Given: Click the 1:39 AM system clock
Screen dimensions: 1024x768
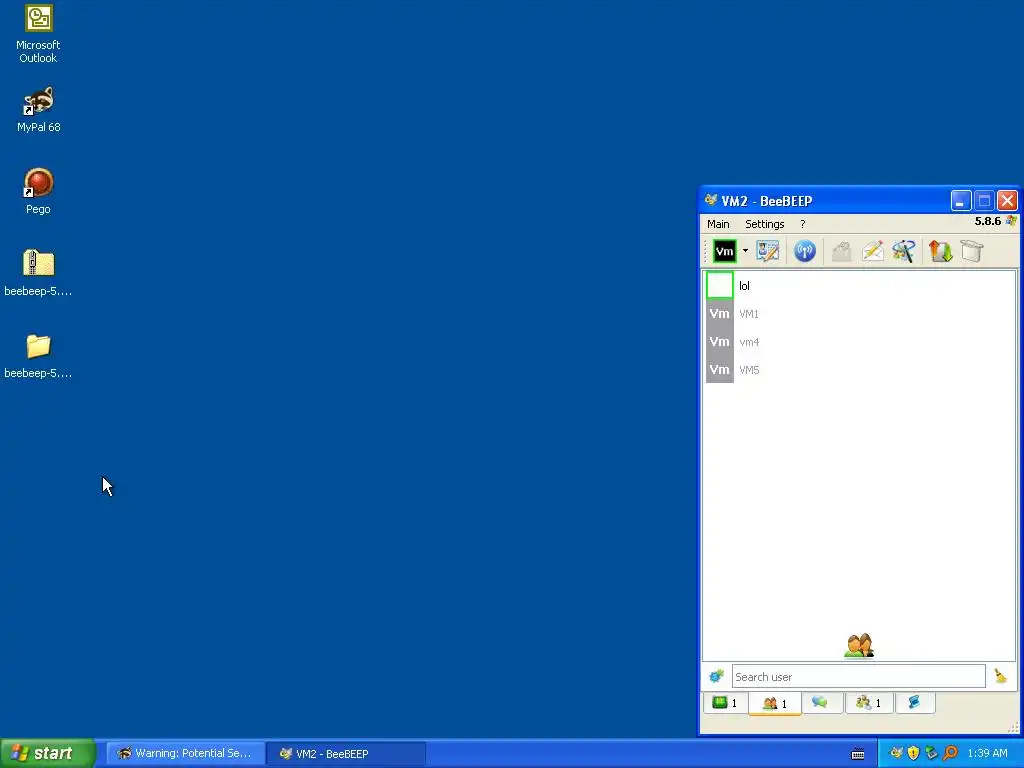Looking at the screenshot, I should [x=987, y=754].
